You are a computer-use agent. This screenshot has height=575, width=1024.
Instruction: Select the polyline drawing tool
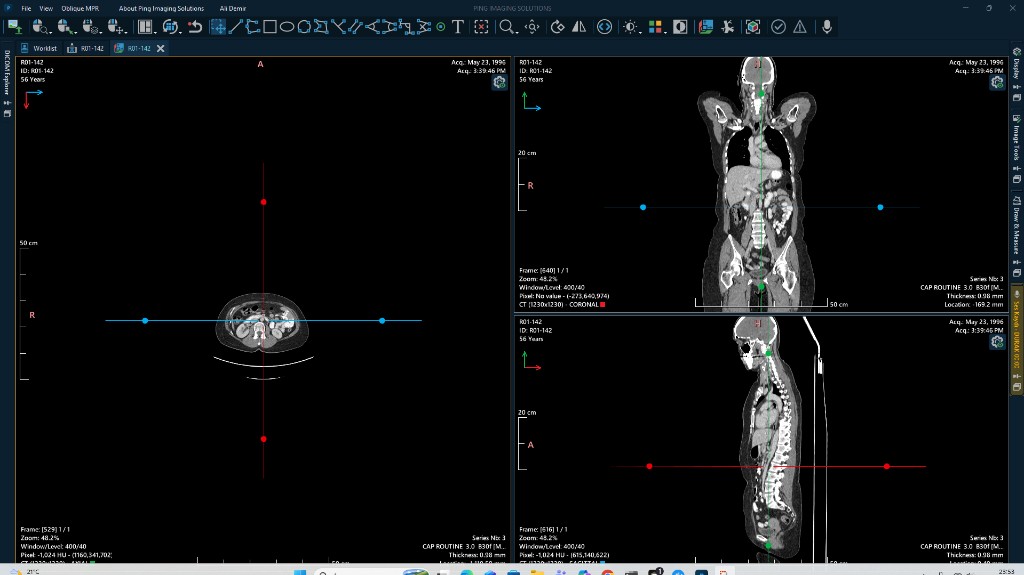(252, 27)
